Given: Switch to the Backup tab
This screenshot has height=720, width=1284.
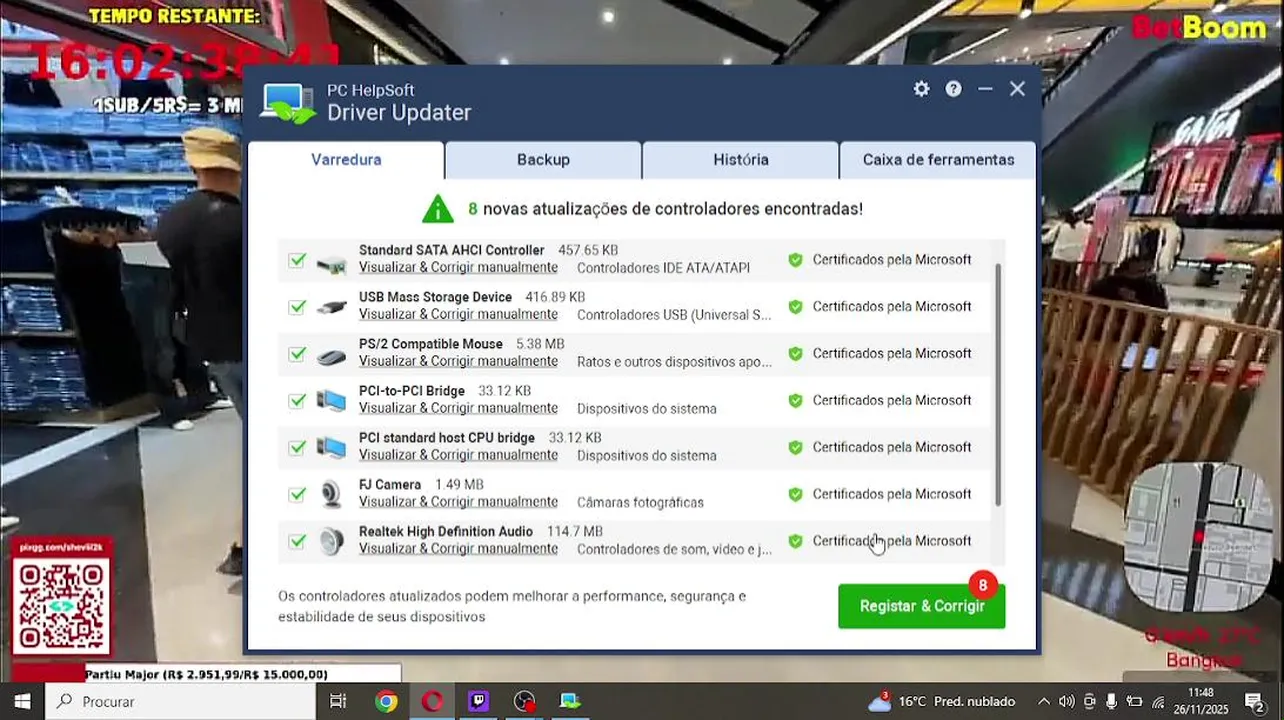Looking at the screenshot, I should pyautogui.click(x=543, y=160).
